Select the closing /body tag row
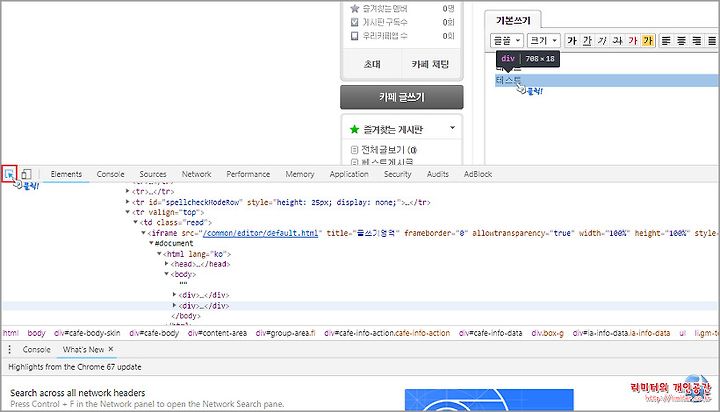The image size is (720, 412). (186, 316)
